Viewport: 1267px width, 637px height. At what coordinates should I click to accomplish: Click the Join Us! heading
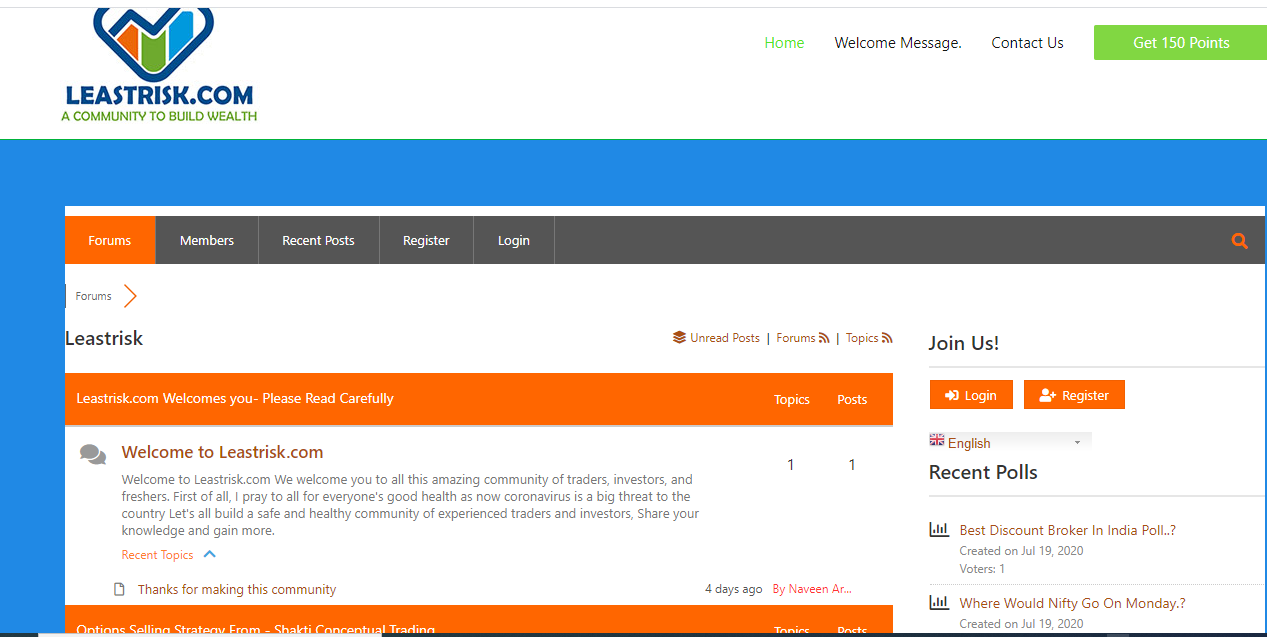pos(964,343)
